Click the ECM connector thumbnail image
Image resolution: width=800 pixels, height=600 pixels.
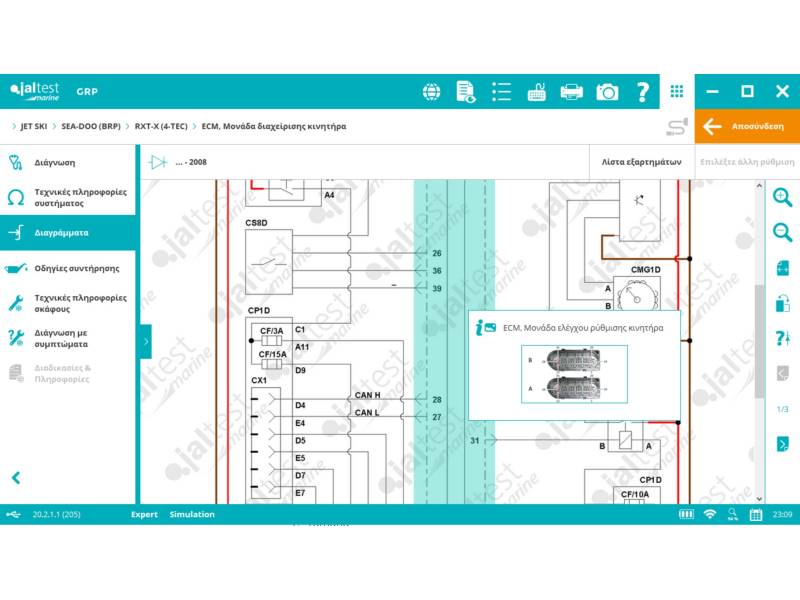[x=574, y=374]
